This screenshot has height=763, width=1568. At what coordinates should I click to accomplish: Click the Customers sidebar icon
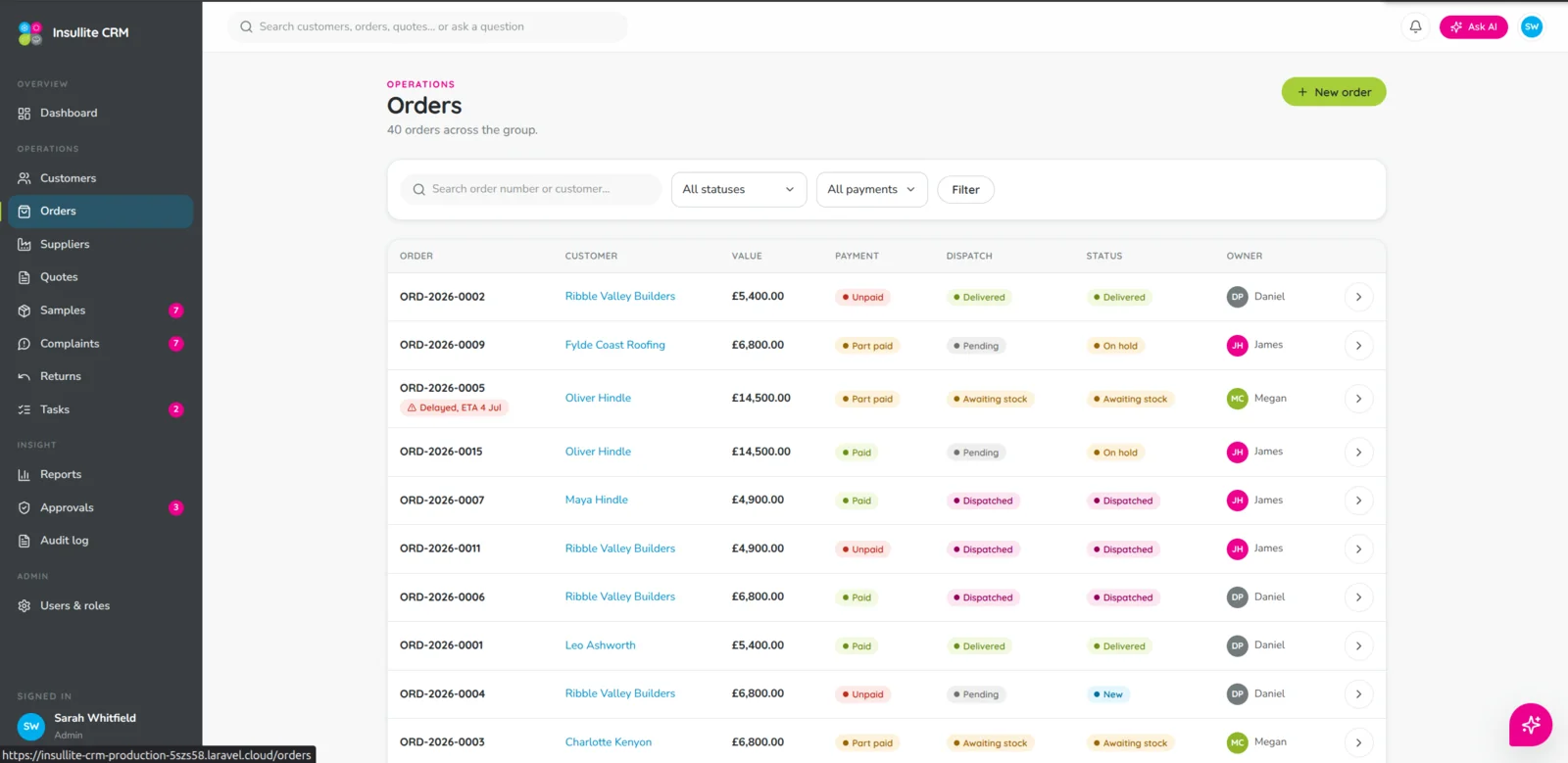click(24, 178)
